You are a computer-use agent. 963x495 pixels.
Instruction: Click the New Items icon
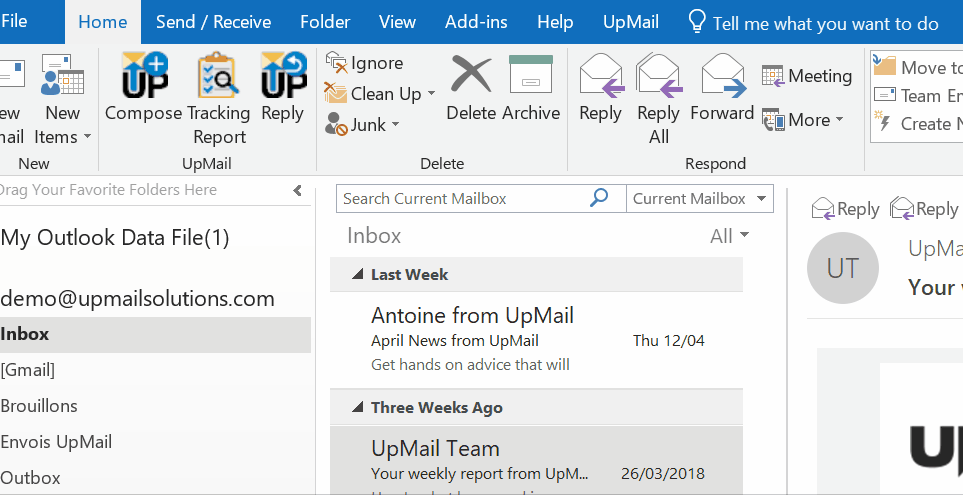click(62, 75)
